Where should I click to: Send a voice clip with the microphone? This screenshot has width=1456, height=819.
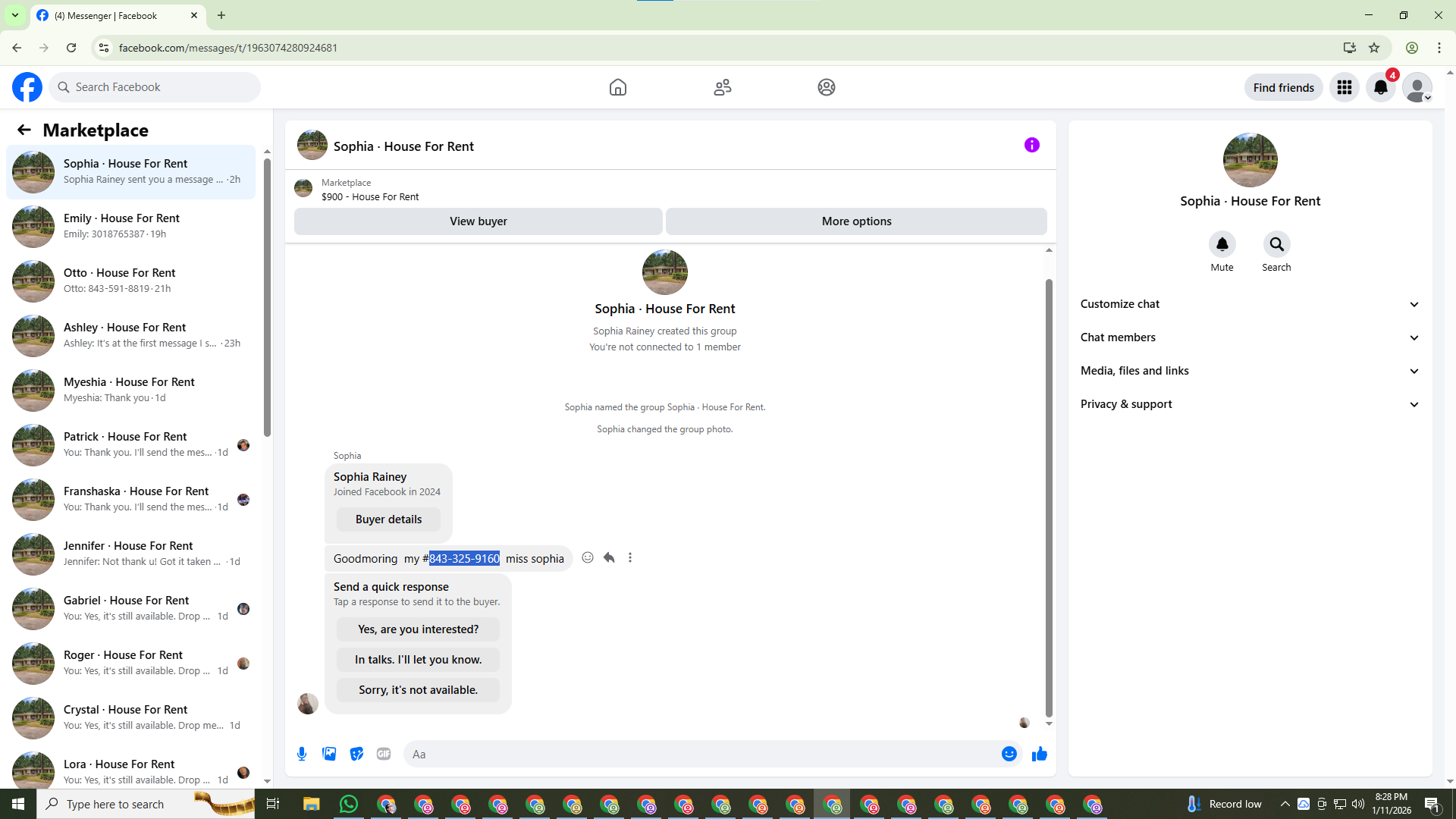[302, 754]
